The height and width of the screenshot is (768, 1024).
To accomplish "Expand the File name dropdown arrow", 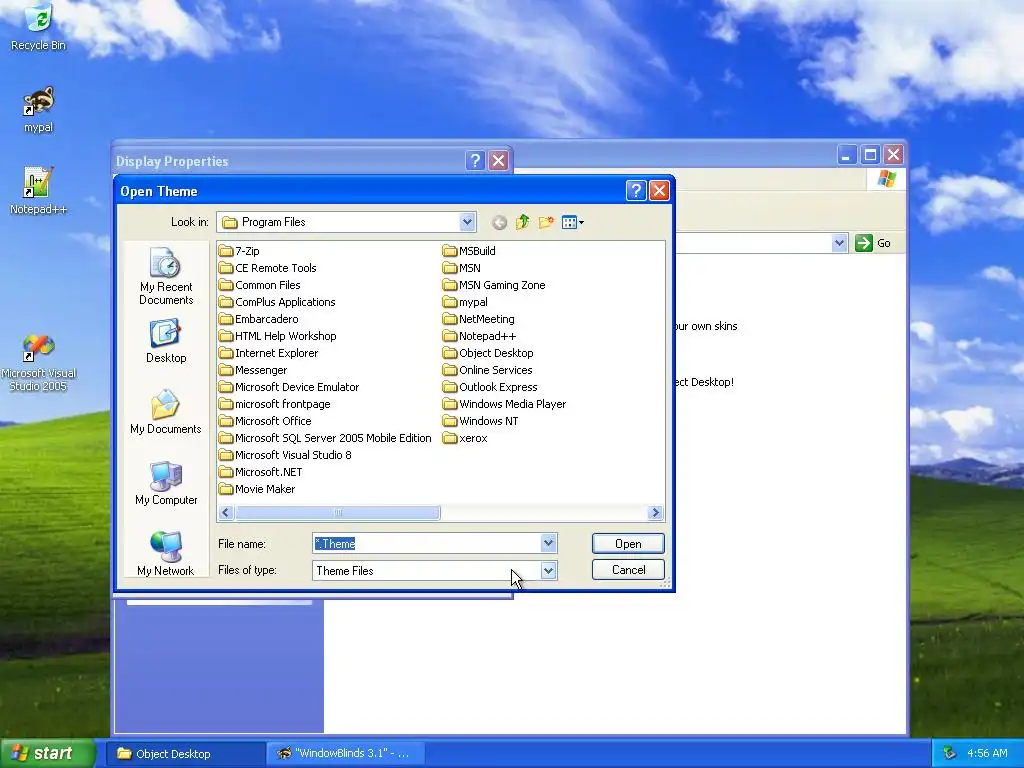I will tap(549, 543).
